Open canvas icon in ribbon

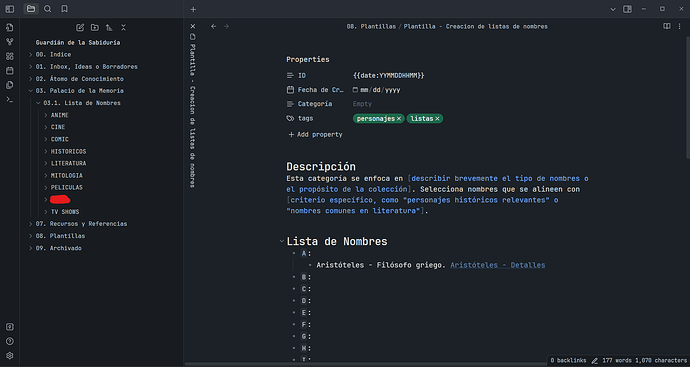[10, 56]
